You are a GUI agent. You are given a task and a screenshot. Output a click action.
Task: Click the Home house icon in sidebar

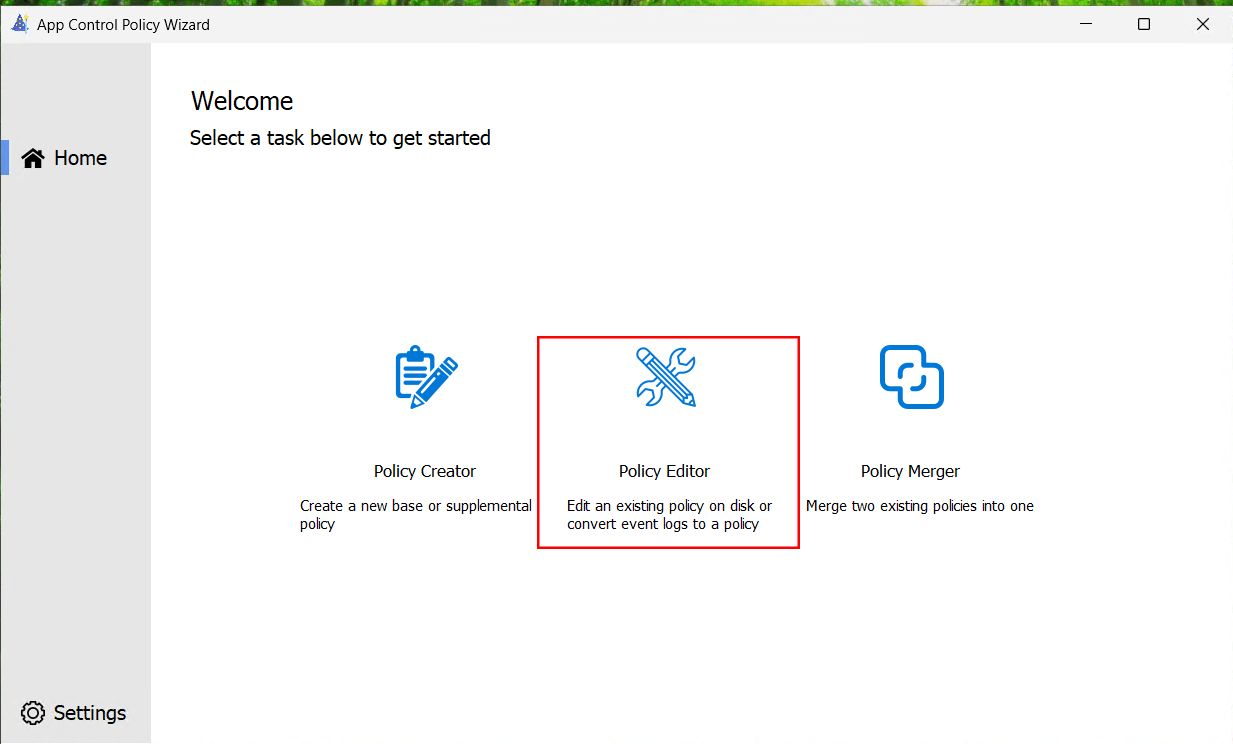click(33, 158)
